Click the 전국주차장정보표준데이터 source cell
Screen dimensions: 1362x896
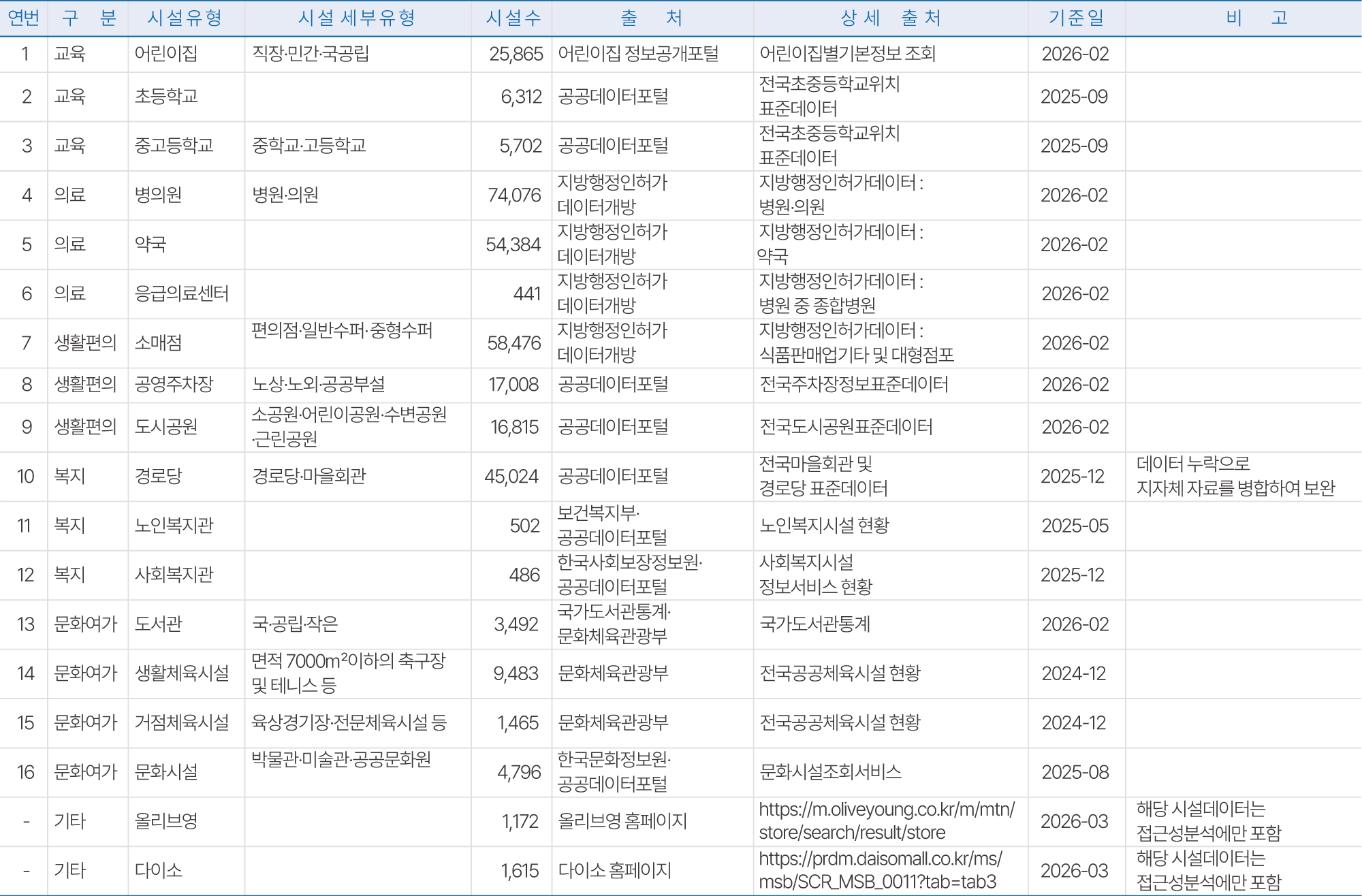(x=854, y=385)
